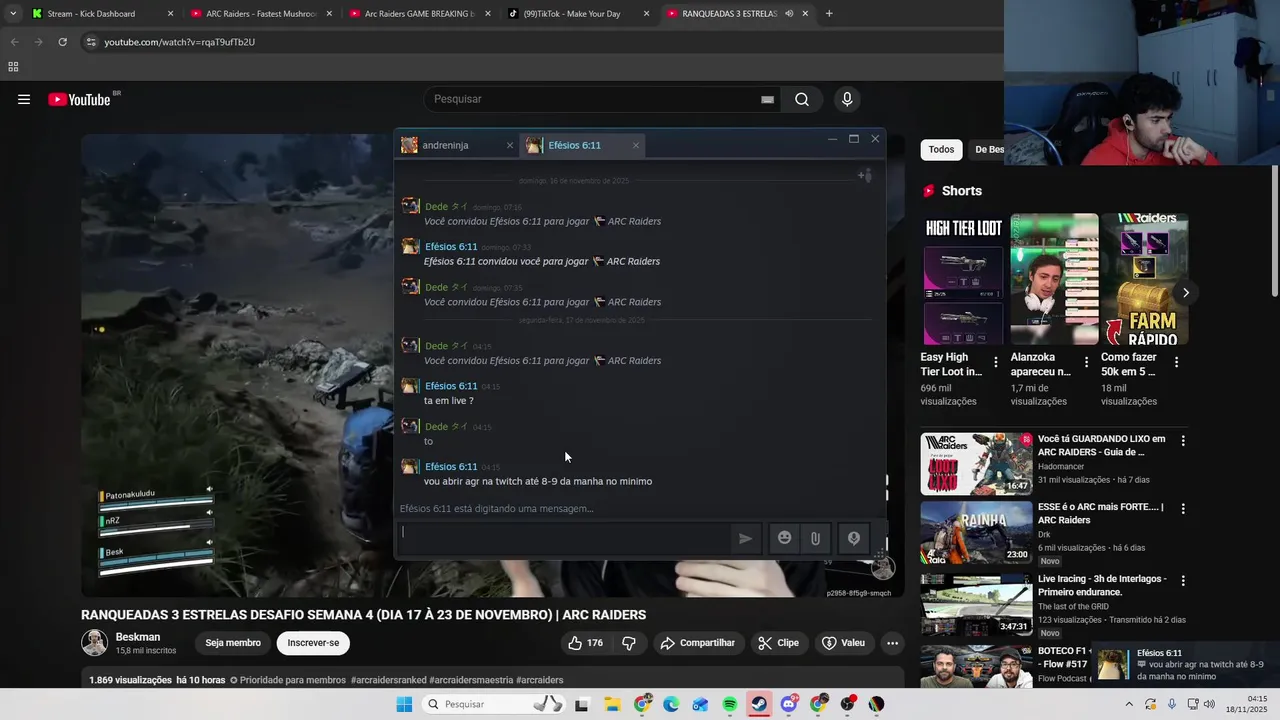
Task: Click the YouTube search magnifier button
Action: pos(802,99)
